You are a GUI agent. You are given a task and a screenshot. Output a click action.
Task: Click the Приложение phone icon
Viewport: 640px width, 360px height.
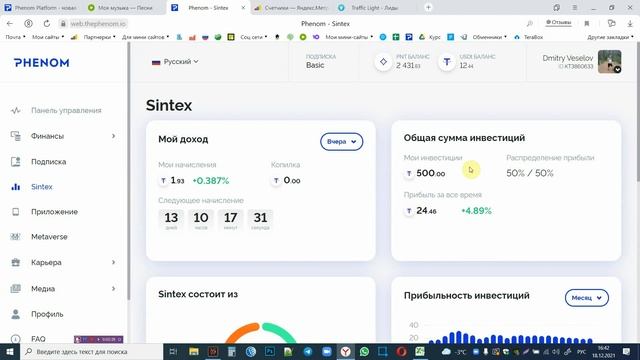16,212
